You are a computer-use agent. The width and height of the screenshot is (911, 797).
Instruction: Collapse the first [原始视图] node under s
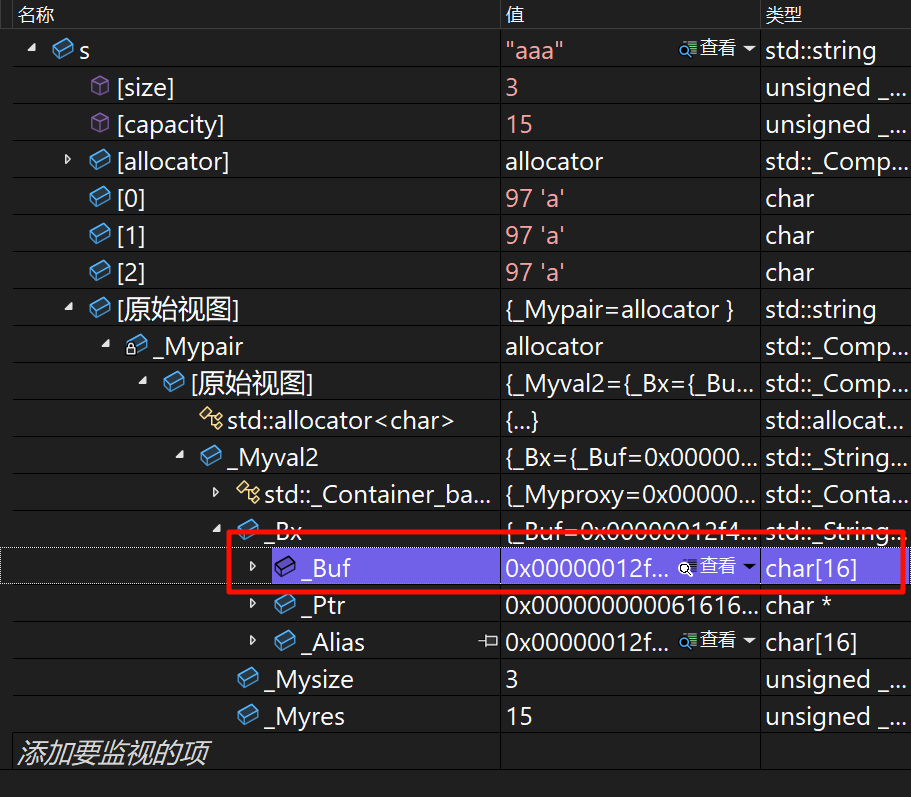[x=69, y=307]
